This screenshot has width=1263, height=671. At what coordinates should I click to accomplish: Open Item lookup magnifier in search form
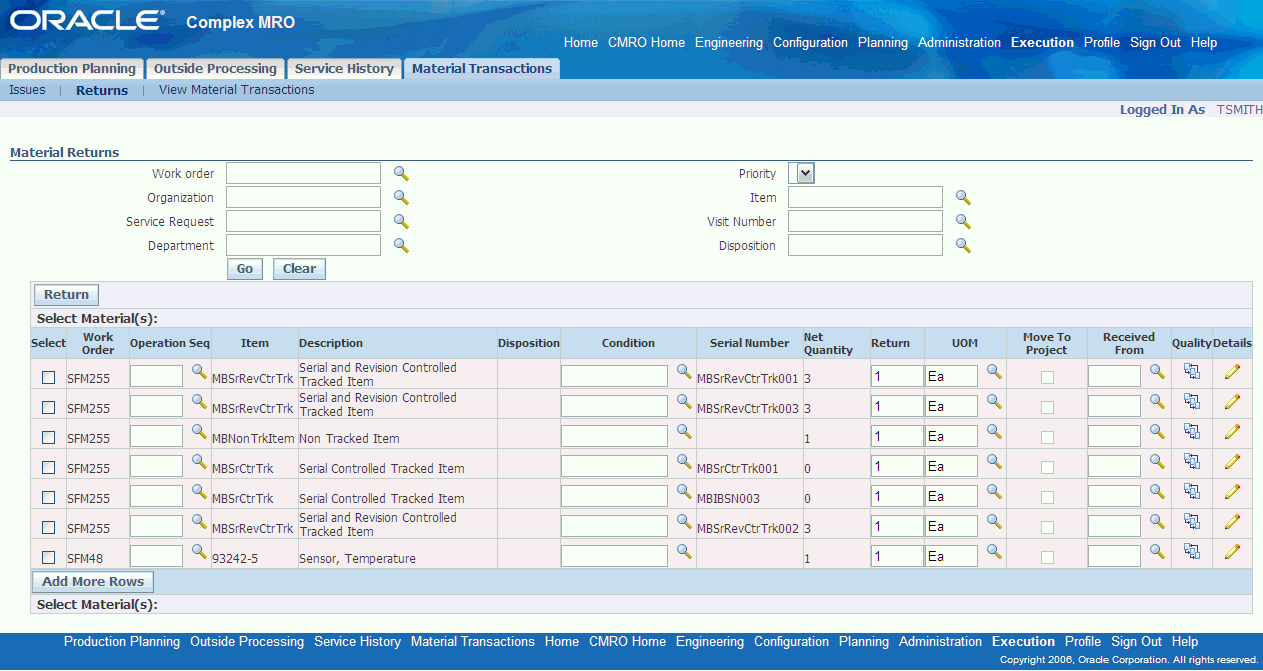point(963,197)
